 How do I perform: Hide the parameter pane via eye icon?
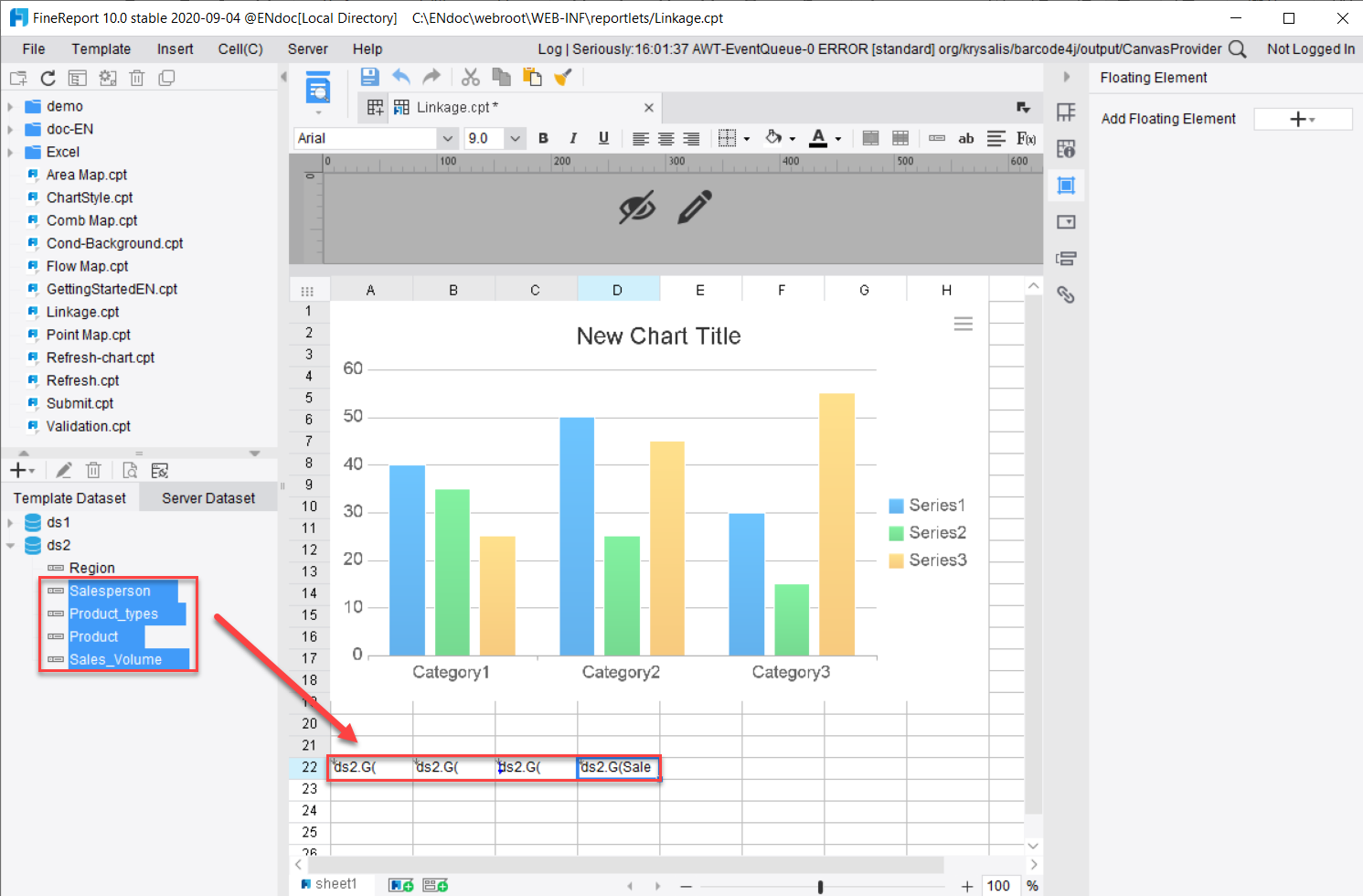coord(639,208)
